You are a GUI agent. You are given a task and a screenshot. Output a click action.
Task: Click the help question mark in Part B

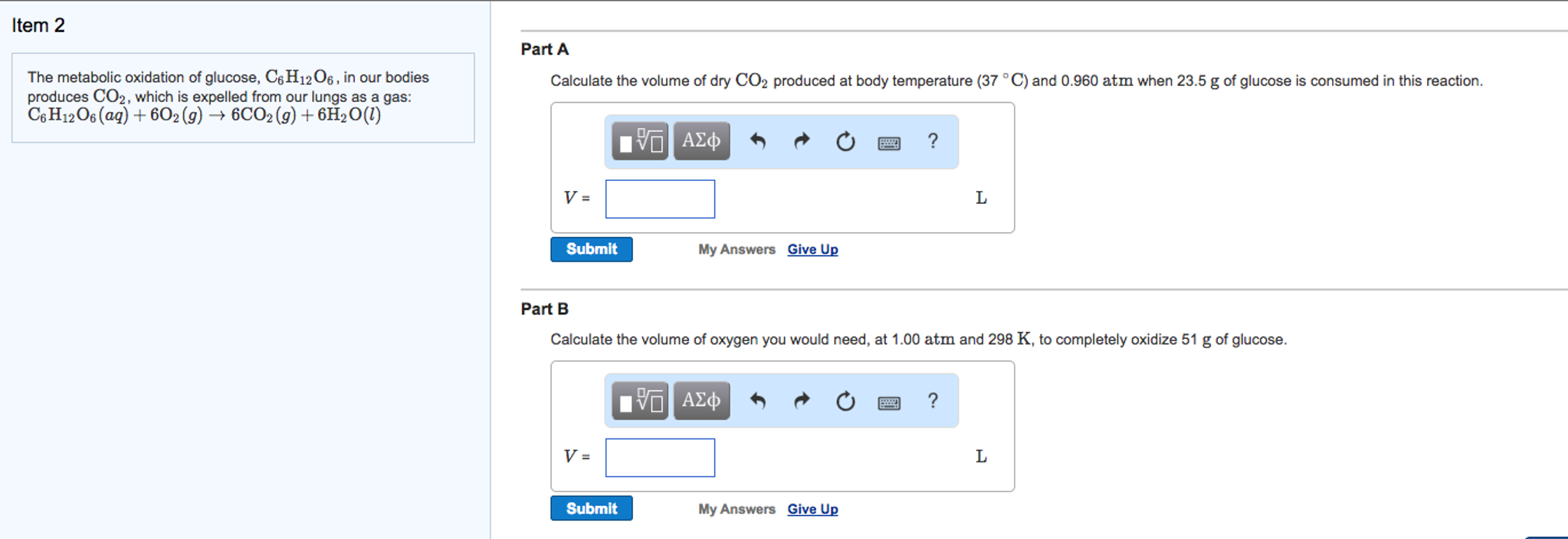932,399
